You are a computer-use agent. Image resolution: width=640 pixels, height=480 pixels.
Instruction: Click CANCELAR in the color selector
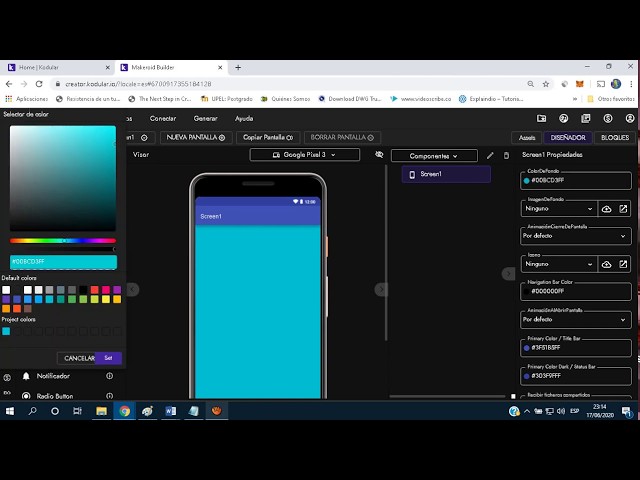tap(79, 358)
